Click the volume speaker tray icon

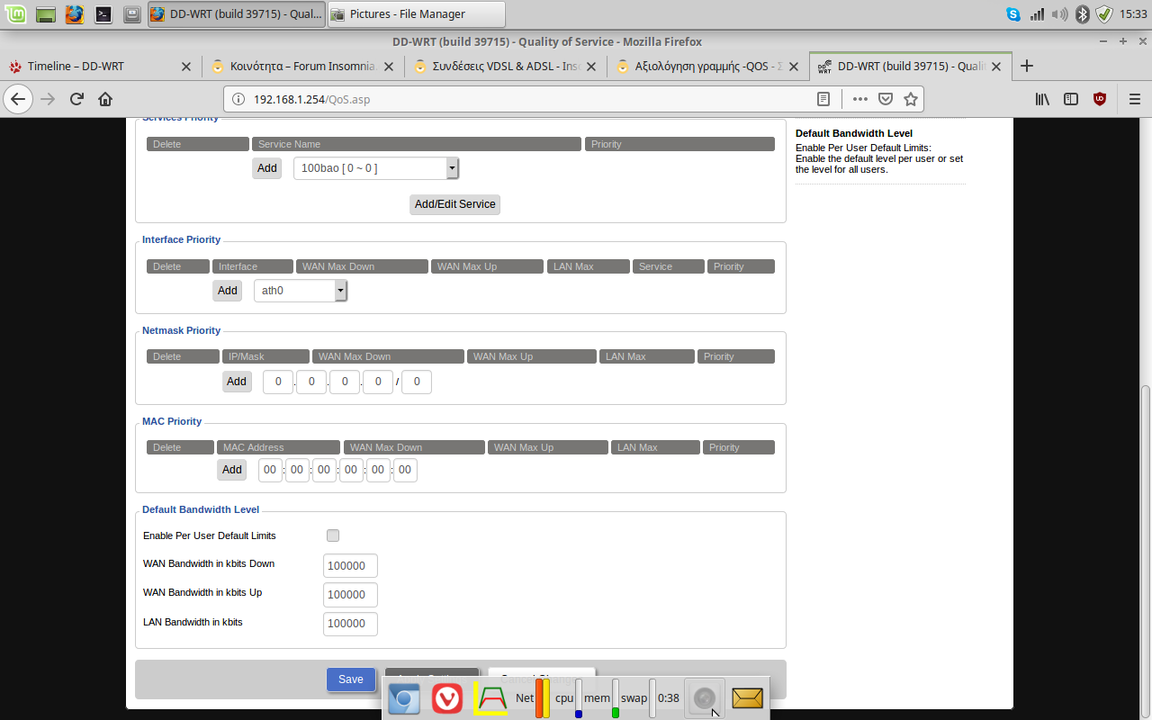point(1059,14)
